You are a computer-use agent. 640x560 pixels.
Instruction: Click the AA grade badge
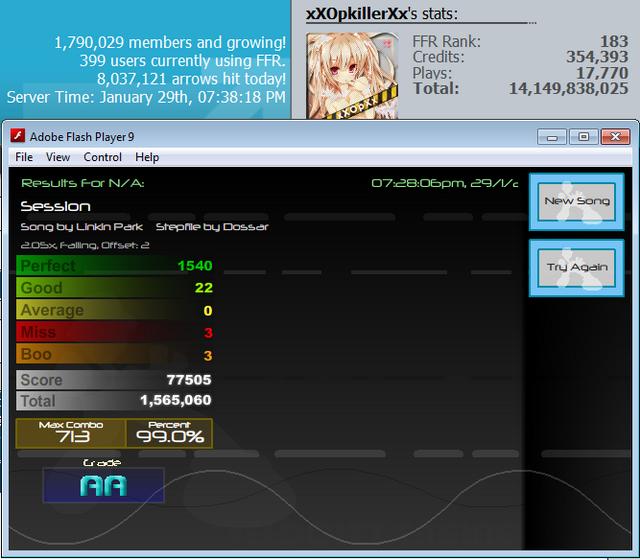click(x=104, y=485)
